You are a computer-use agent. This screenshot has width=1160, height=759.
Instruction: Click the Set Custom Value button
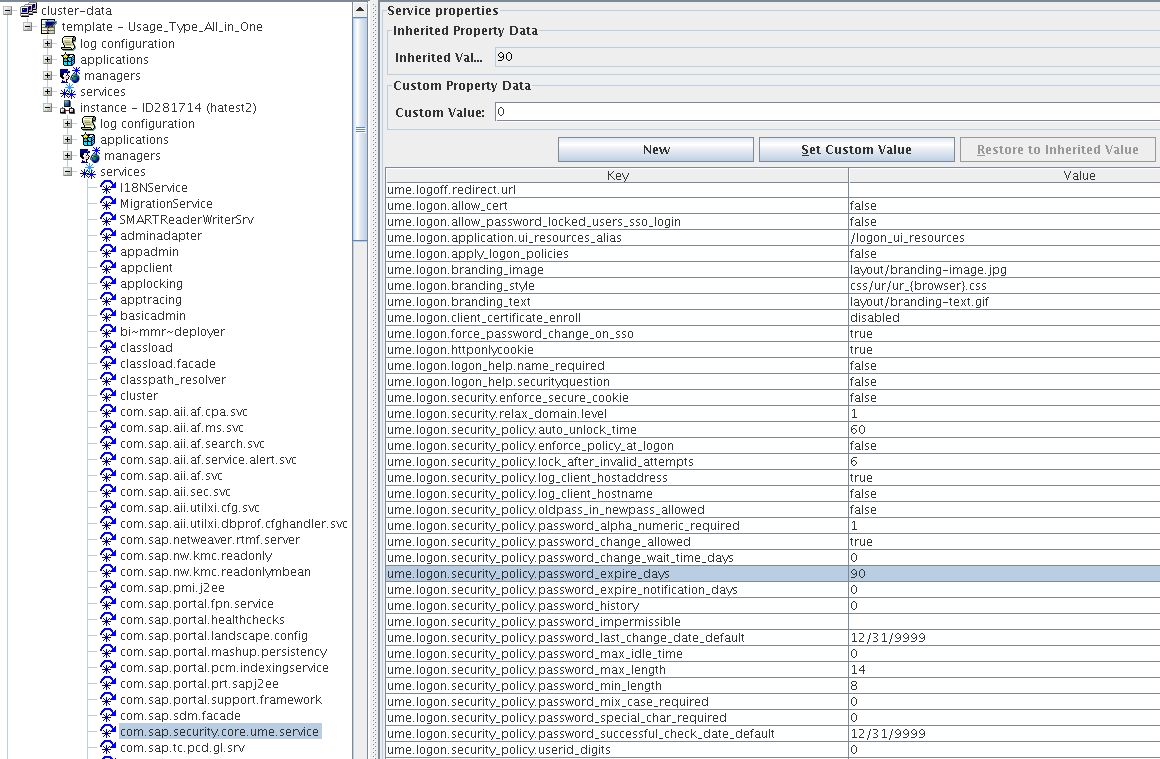point(856,148)
